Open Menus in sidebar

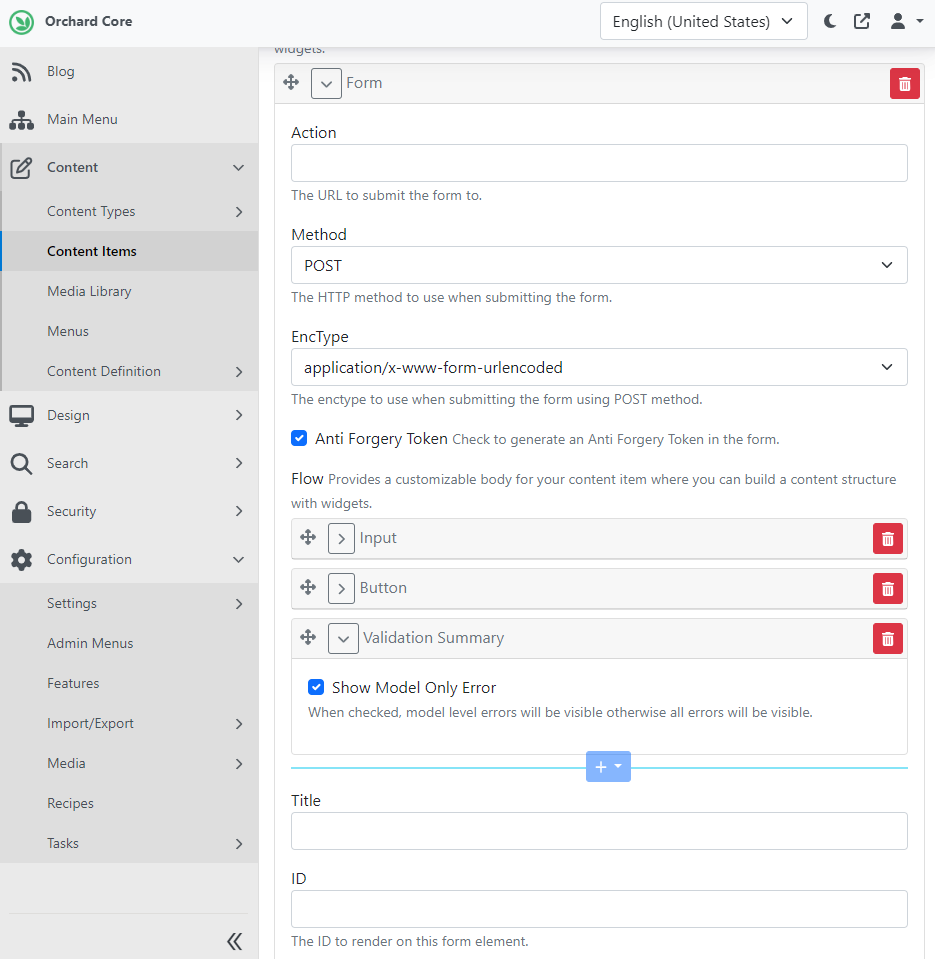[x=129, y=331]
